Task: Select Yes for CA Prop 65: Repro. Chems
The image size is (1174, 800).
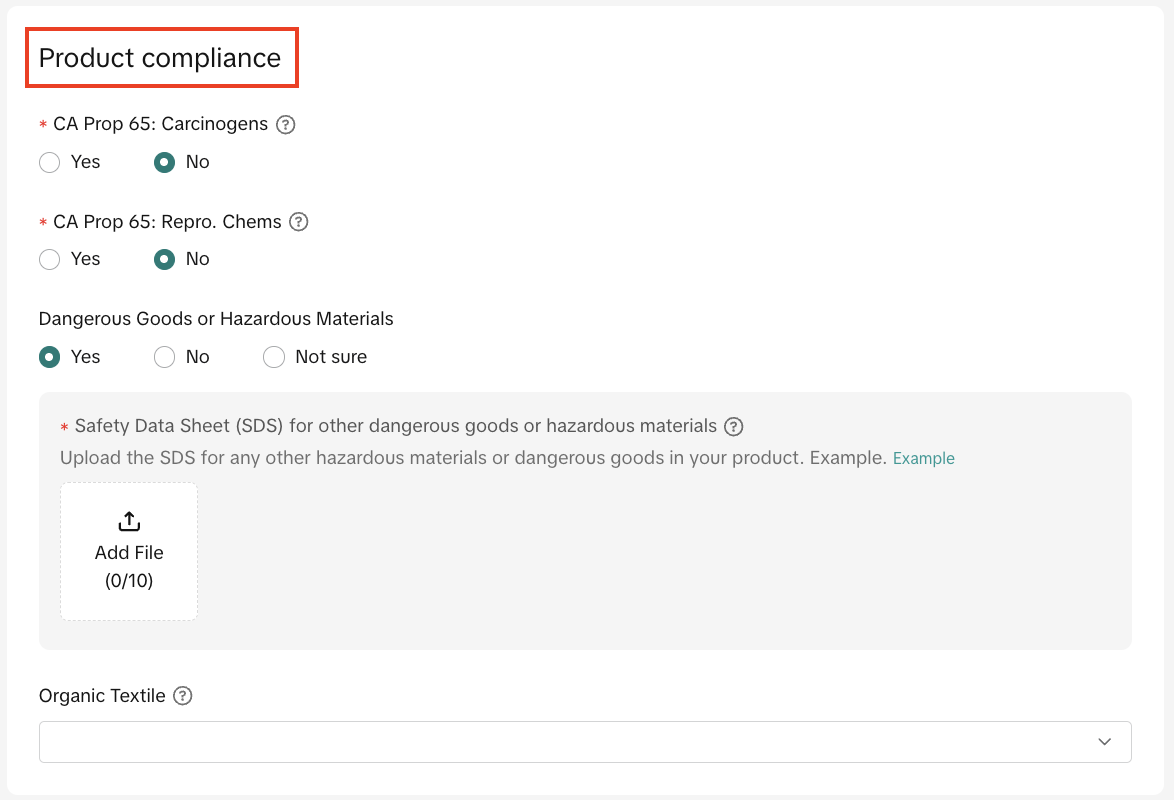Action: pyautogui.click(x=49, y=259)
